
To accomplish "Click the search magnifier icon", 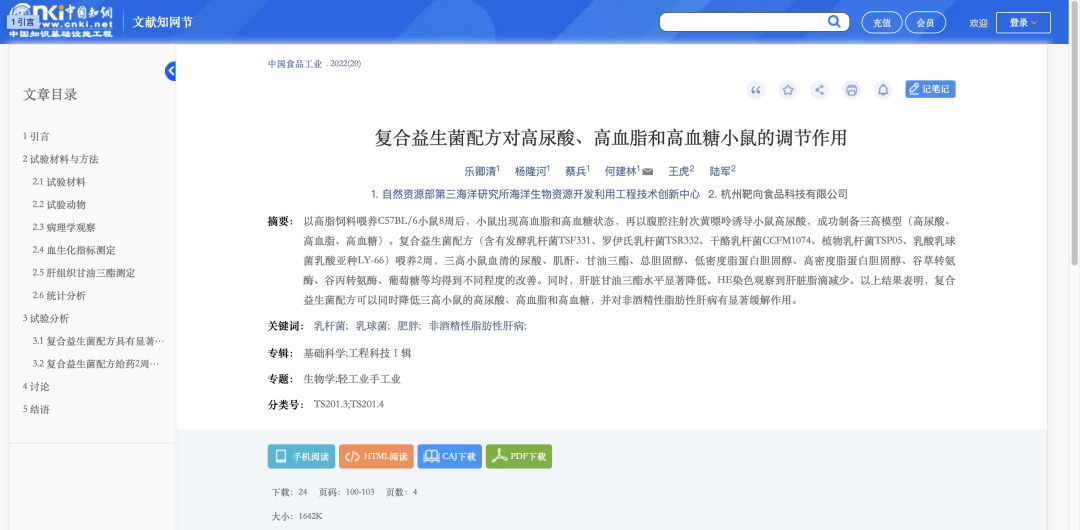I will (x=834, y=22).
